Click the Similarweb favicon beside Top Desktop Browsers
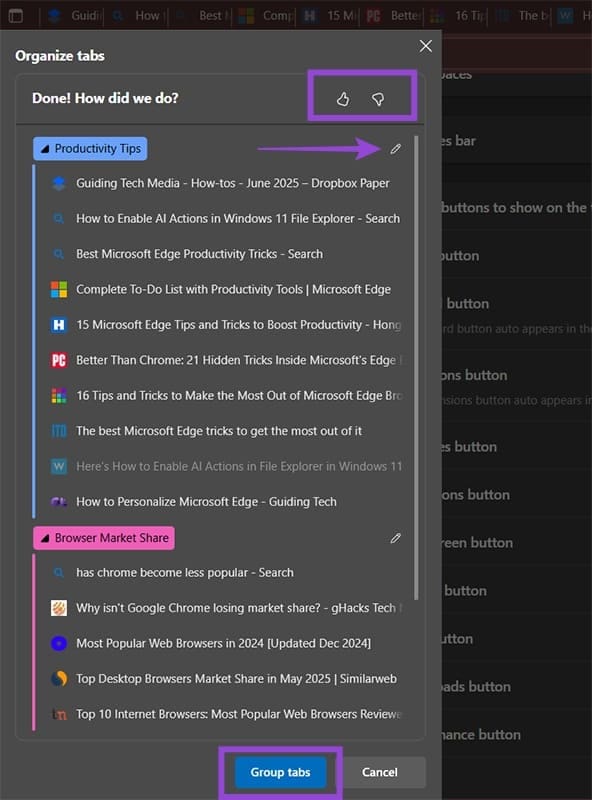592x800 pixels. click(x=59, y=679)
